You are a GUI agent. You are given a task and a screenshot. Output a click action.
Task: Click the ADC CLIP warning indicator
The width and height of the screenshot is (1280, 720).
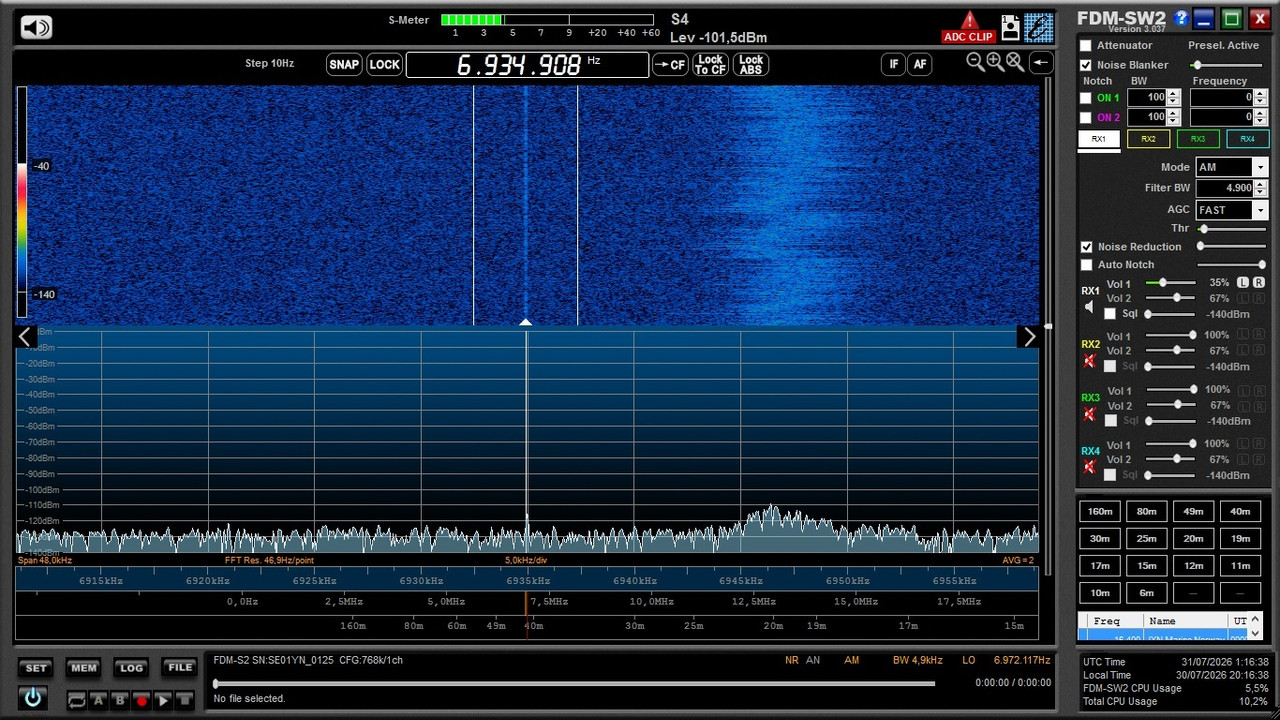click(x=968, y=28)
